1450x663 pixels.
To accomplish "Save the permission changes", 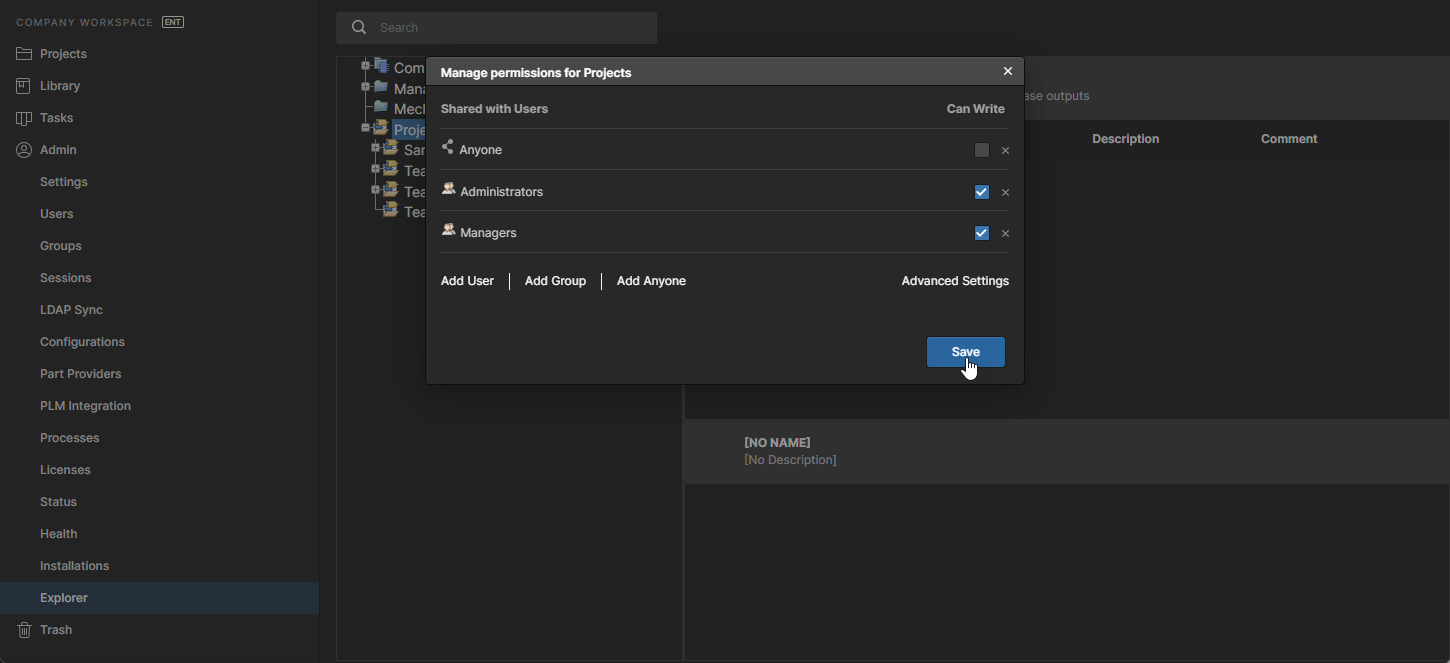I will click(965, 352).
